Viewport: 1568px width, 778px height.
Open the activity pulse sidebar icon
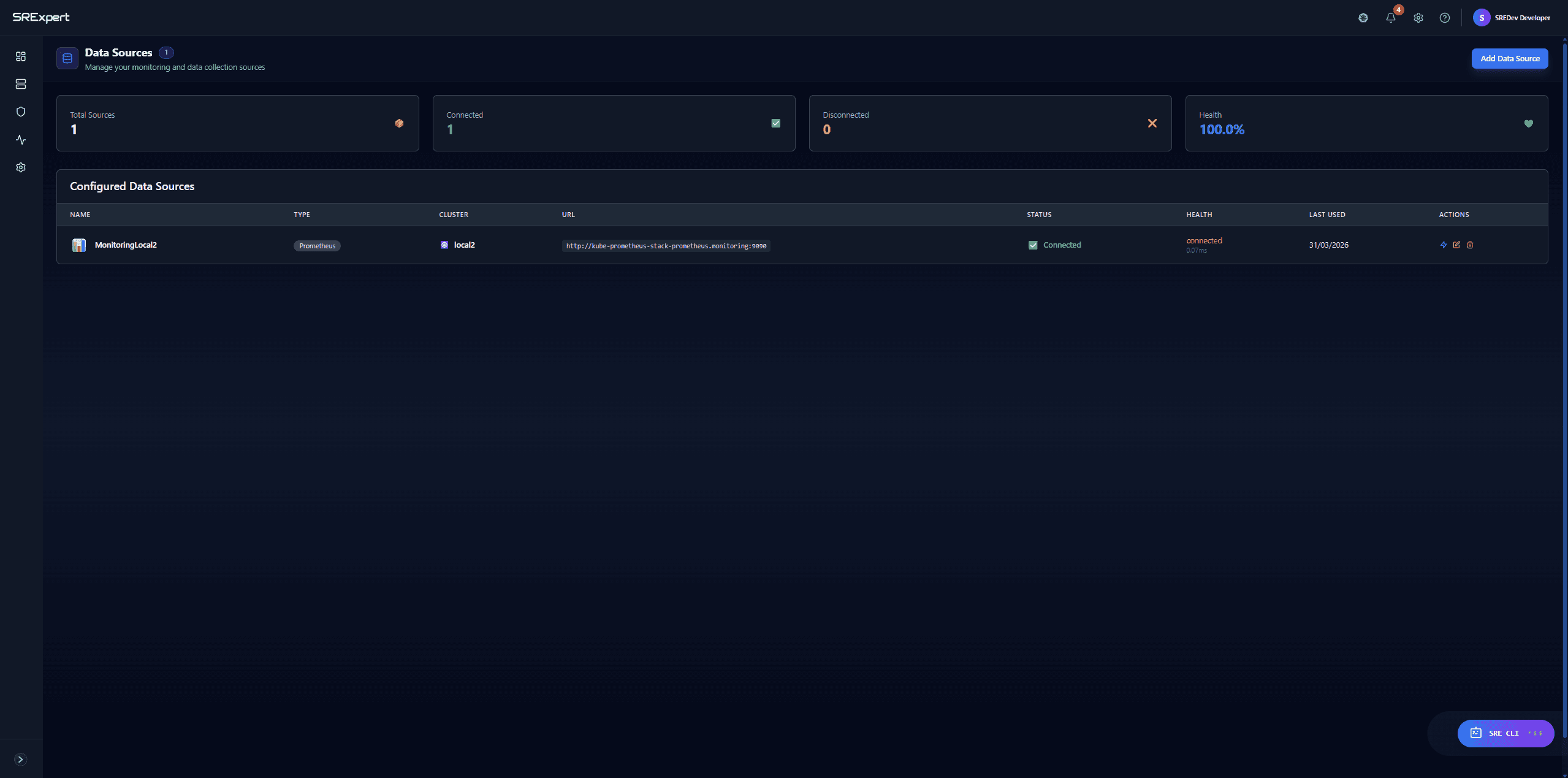[21, 140]
